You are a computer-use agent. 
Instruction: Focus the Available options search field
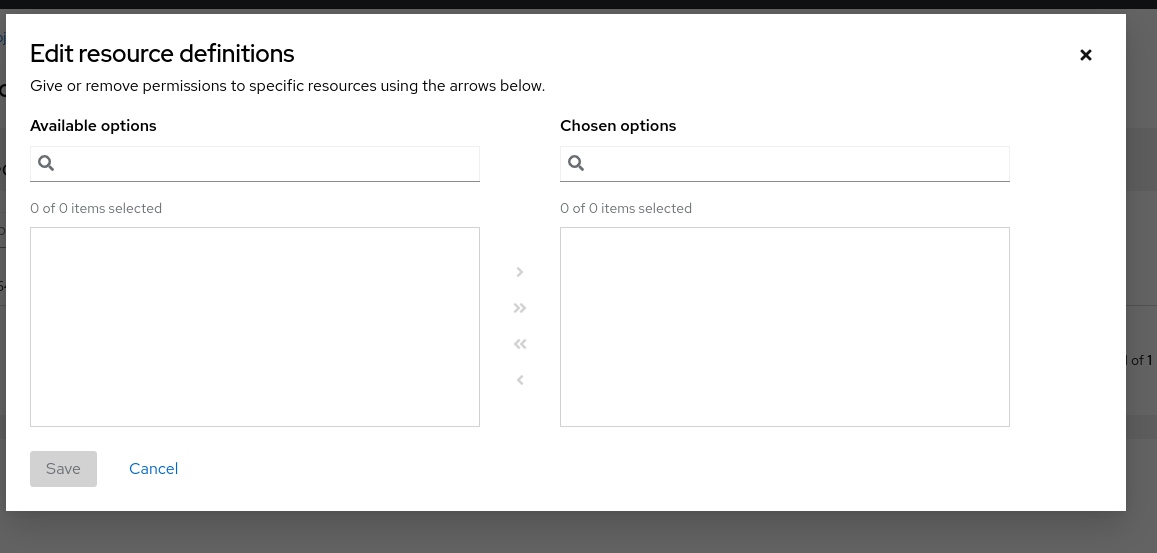[265, 164]
